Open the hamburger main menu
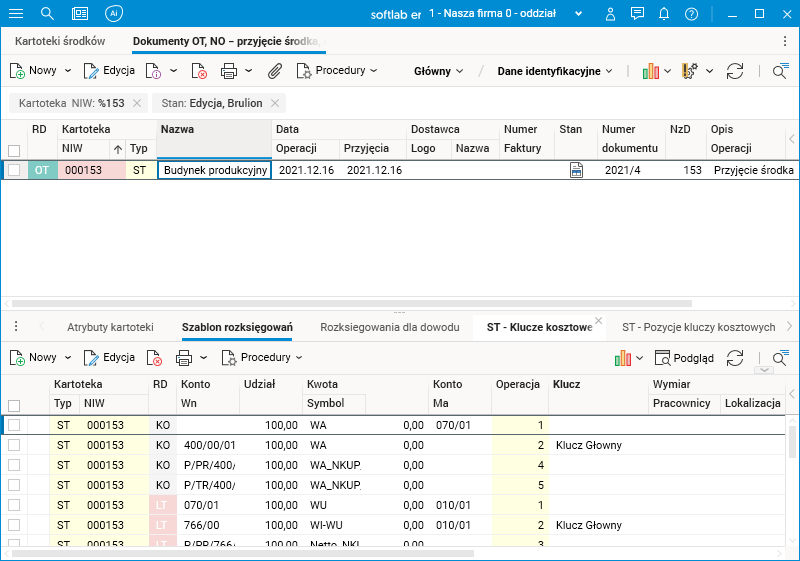Image resolution: width=800 pixels, height=561 pixels. [16, 14]
